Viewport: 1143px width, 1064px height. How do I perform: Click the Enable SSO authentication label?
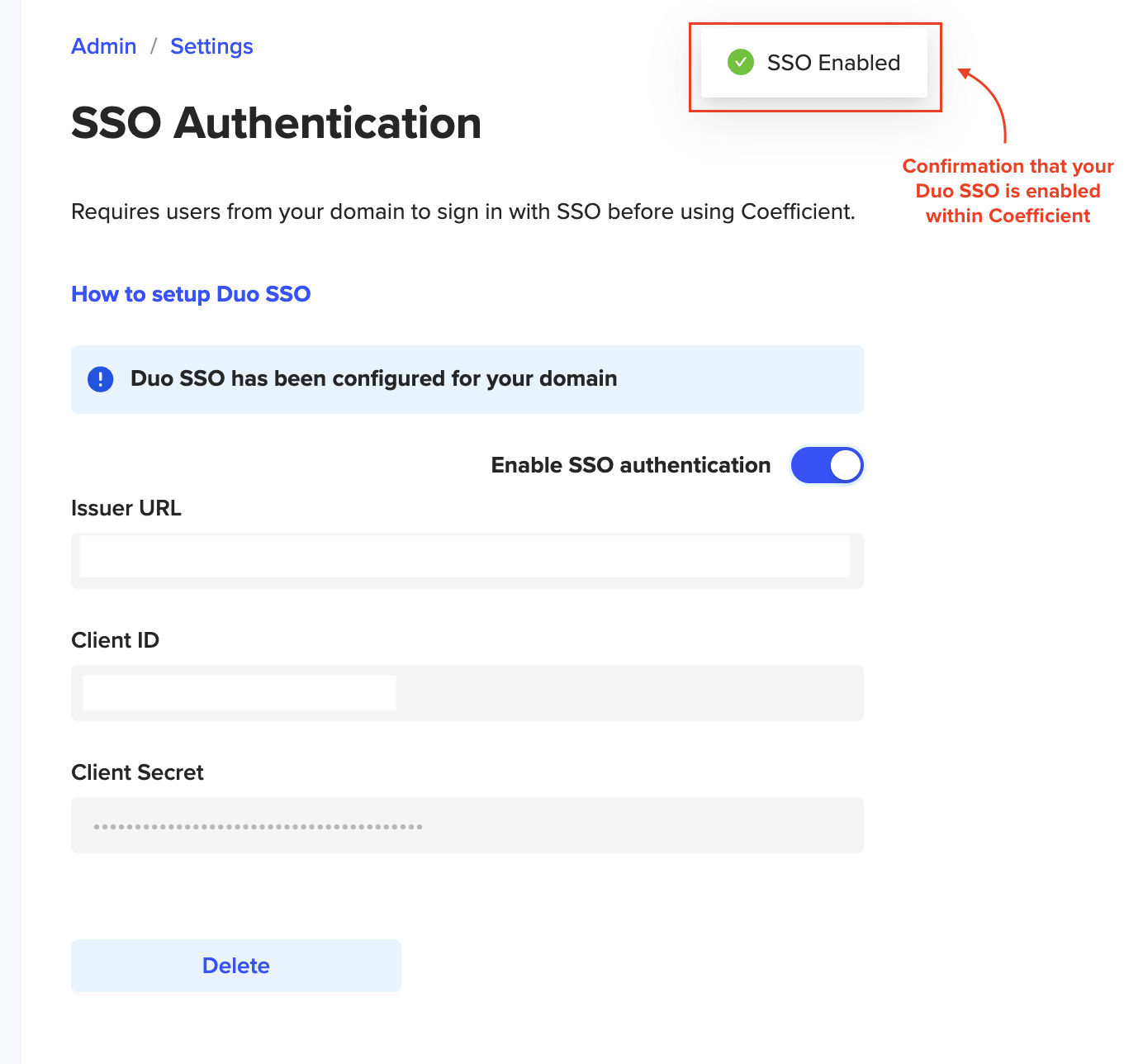630,465
